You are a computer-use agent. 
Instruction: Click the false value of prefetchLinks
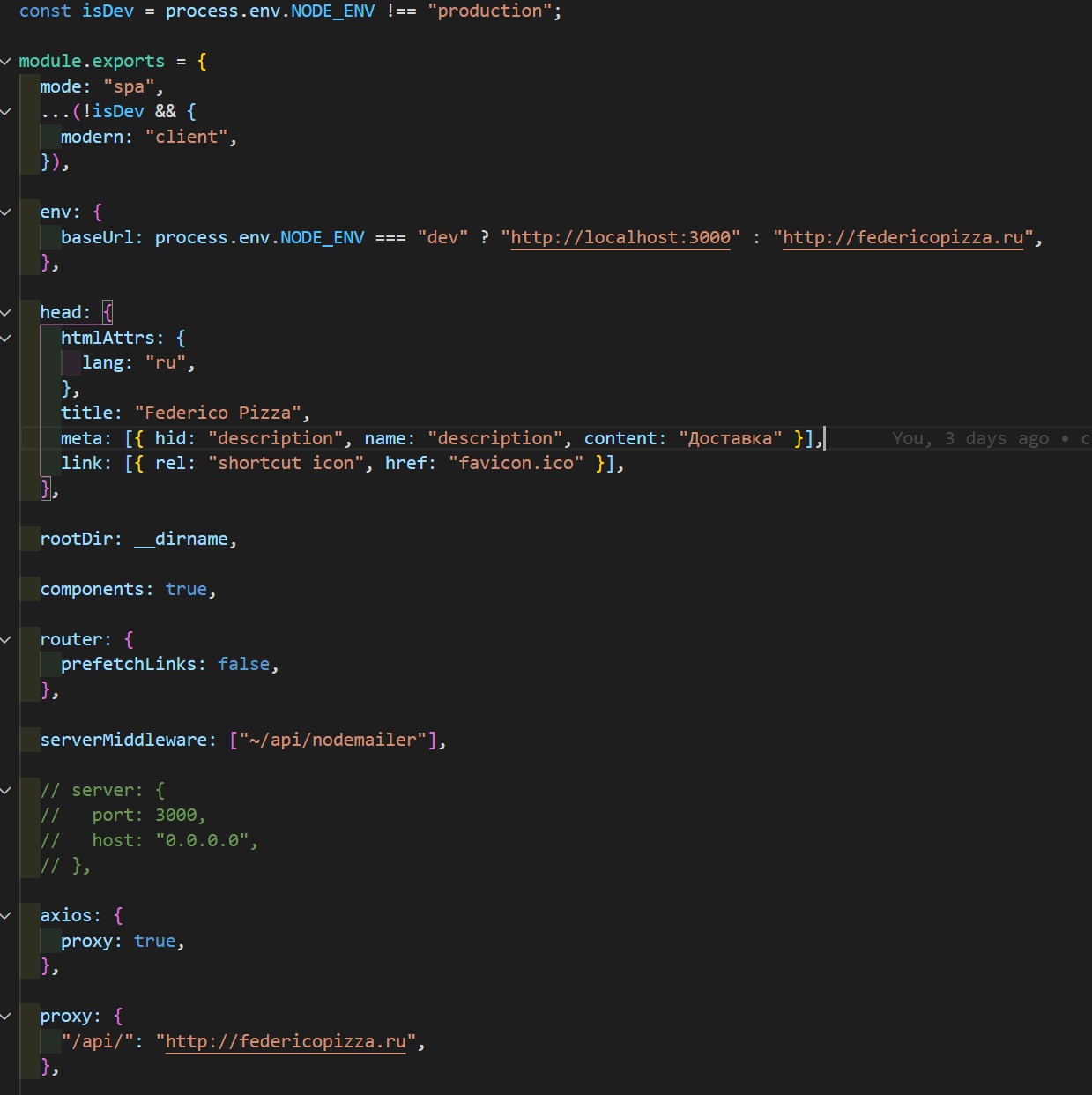[x=243, y=664]
